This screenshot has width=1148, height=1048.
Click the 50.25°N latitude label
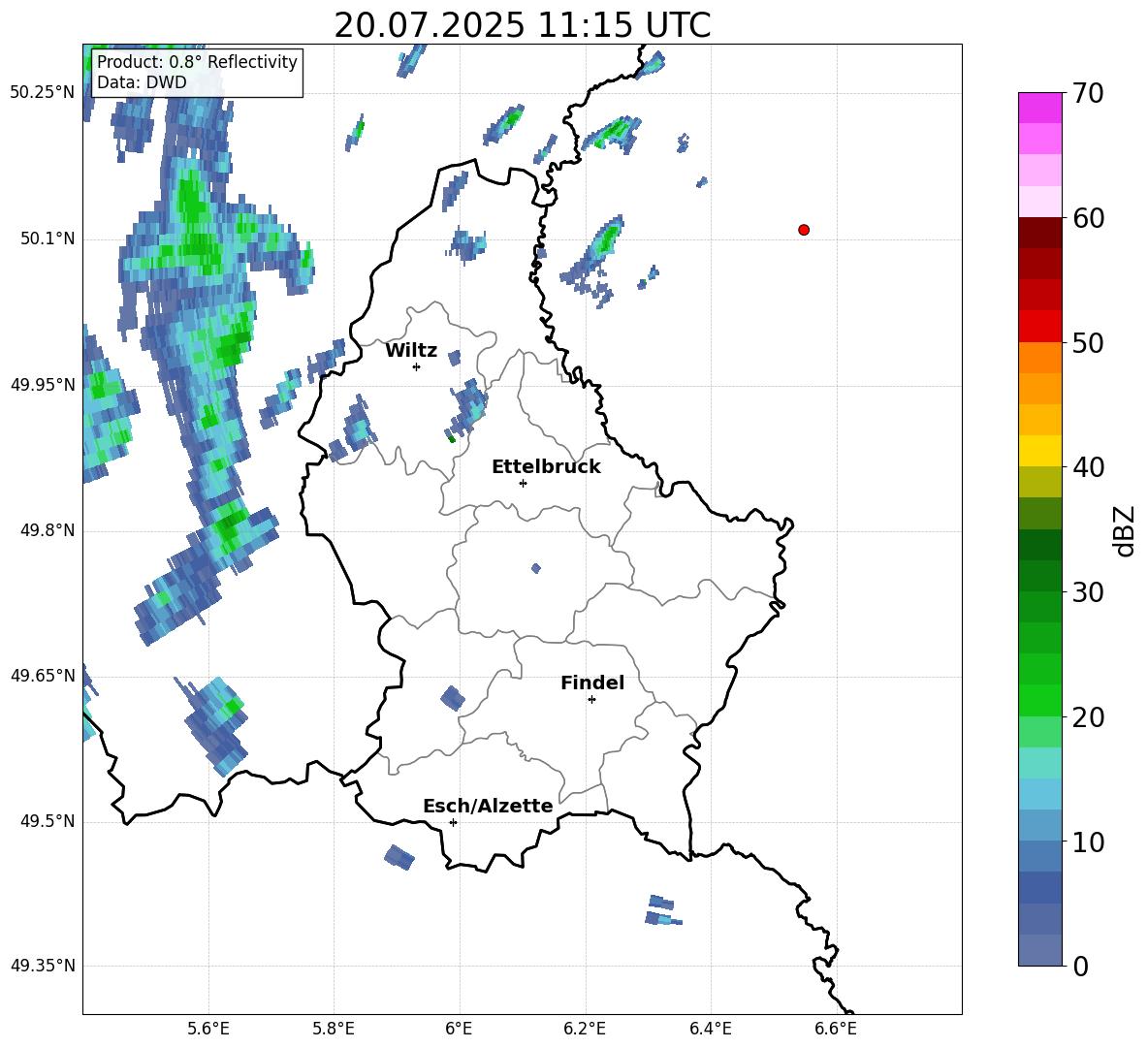pyautogui.click(x=43, y=93)
